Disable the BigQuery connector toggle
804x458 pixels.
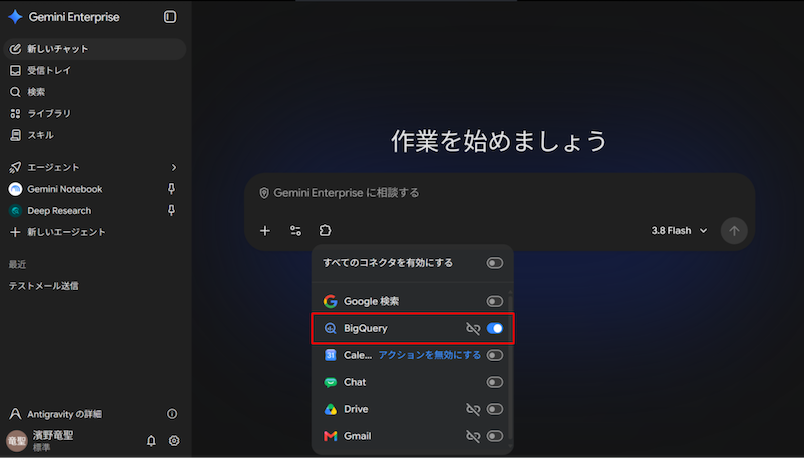[x=495, y=328]
